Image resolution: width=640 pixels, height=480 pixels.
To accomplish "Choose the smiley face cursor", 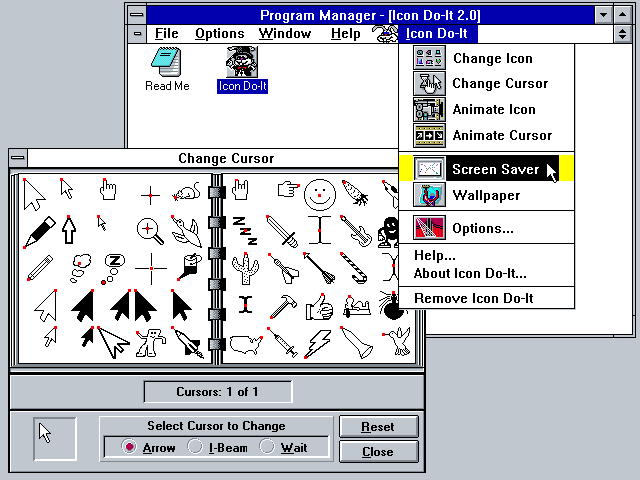I will pyautogui.click(x=320, y=195).
